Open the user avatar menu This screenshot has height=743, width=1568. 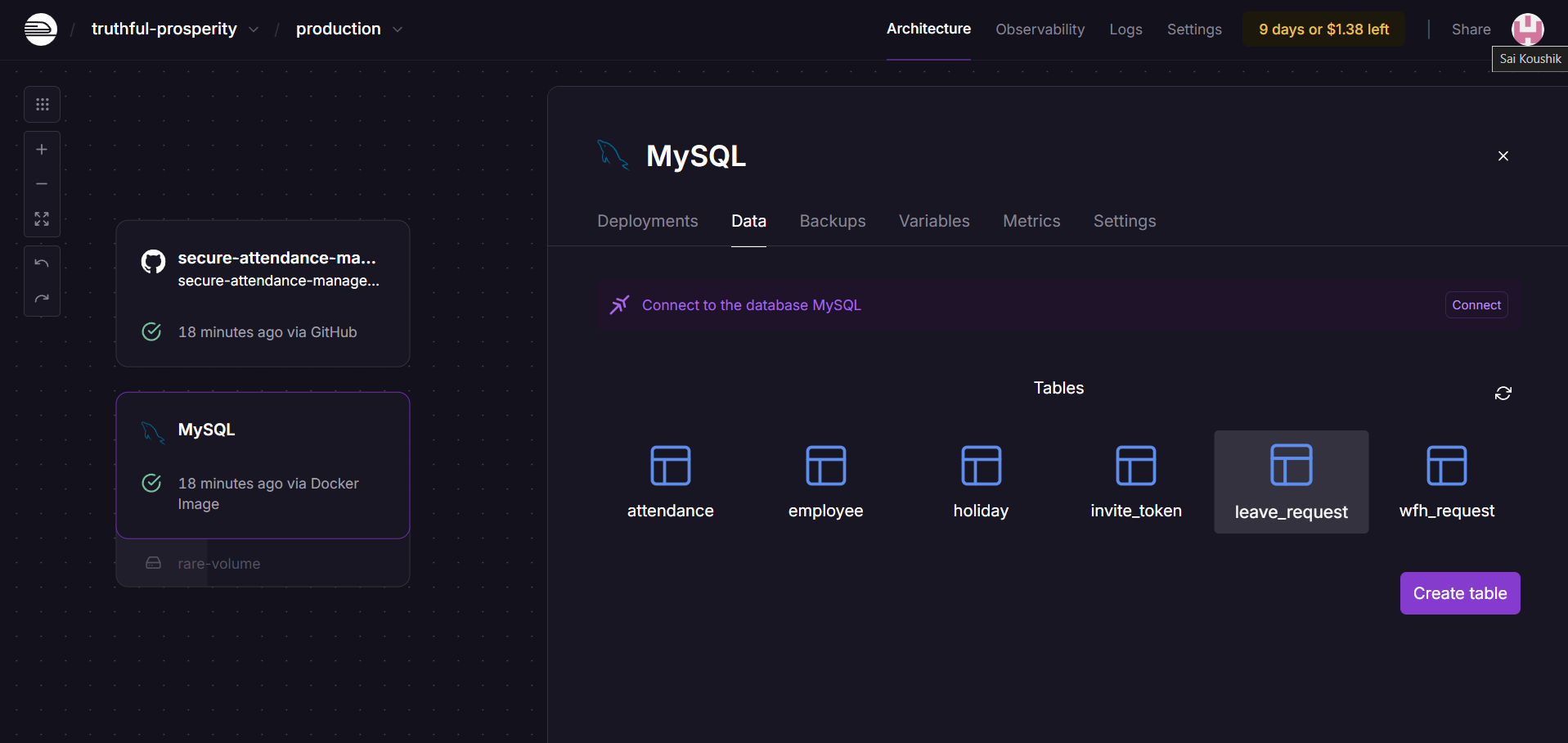(x=1526, y=29)
